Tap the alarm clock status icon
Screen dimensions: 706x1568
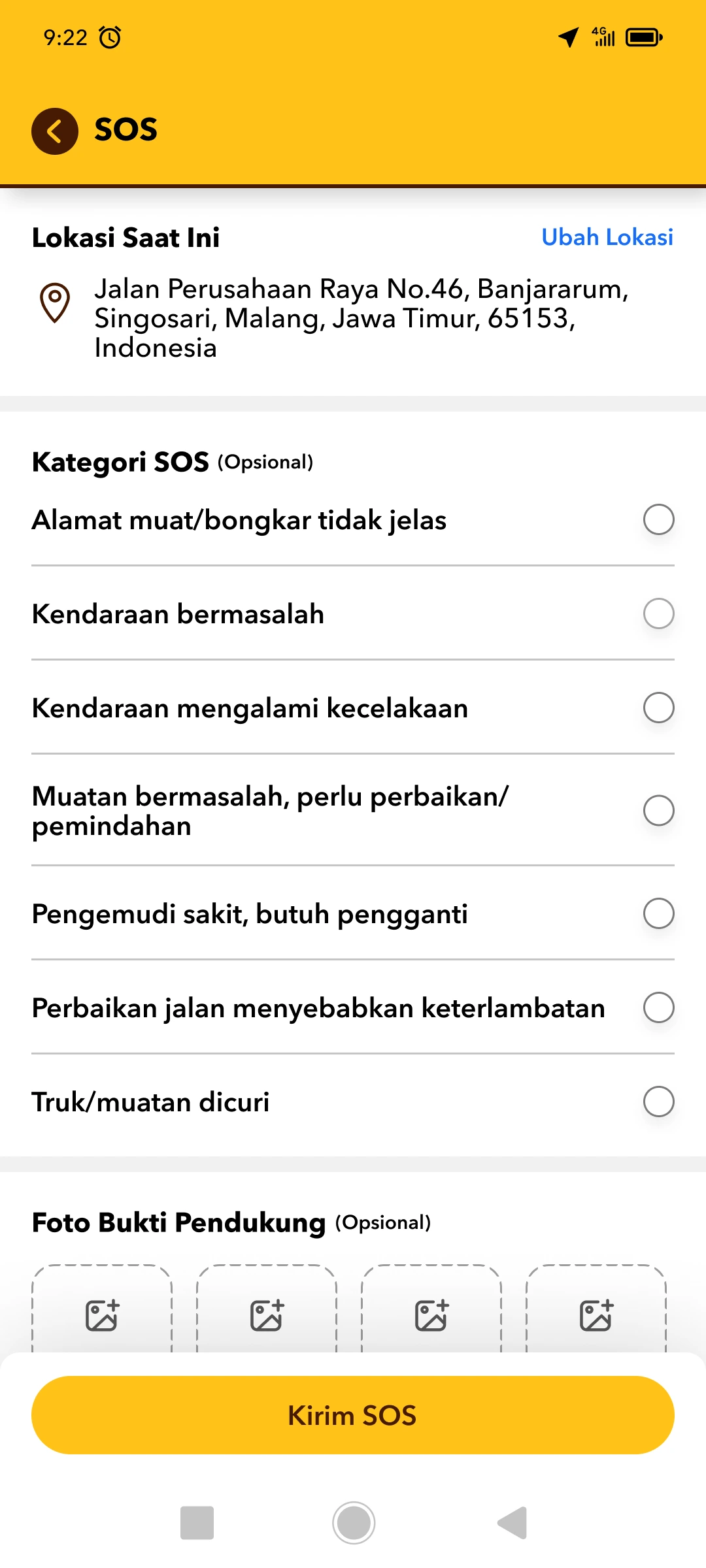(110, 37)
